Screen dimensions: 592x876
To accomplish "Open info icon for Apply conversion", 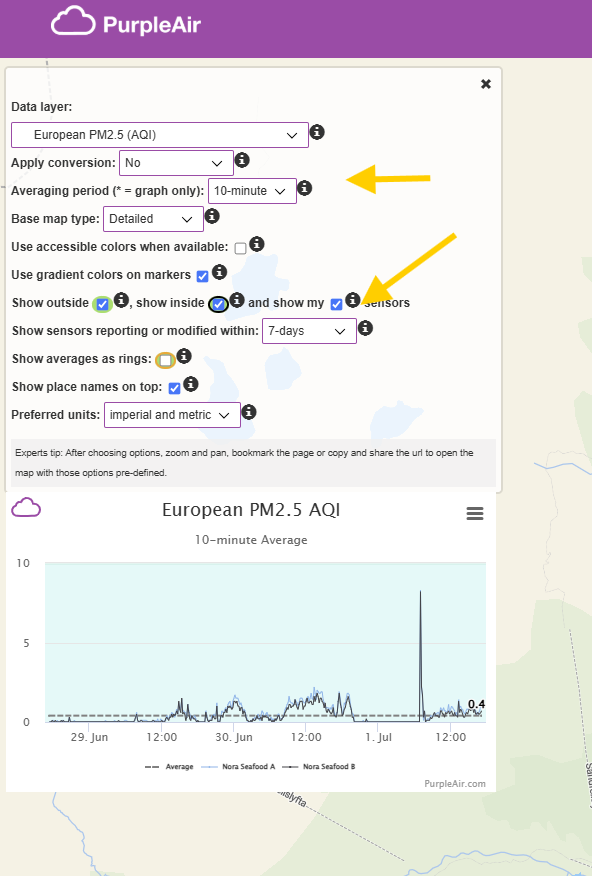I will [242, 160].
